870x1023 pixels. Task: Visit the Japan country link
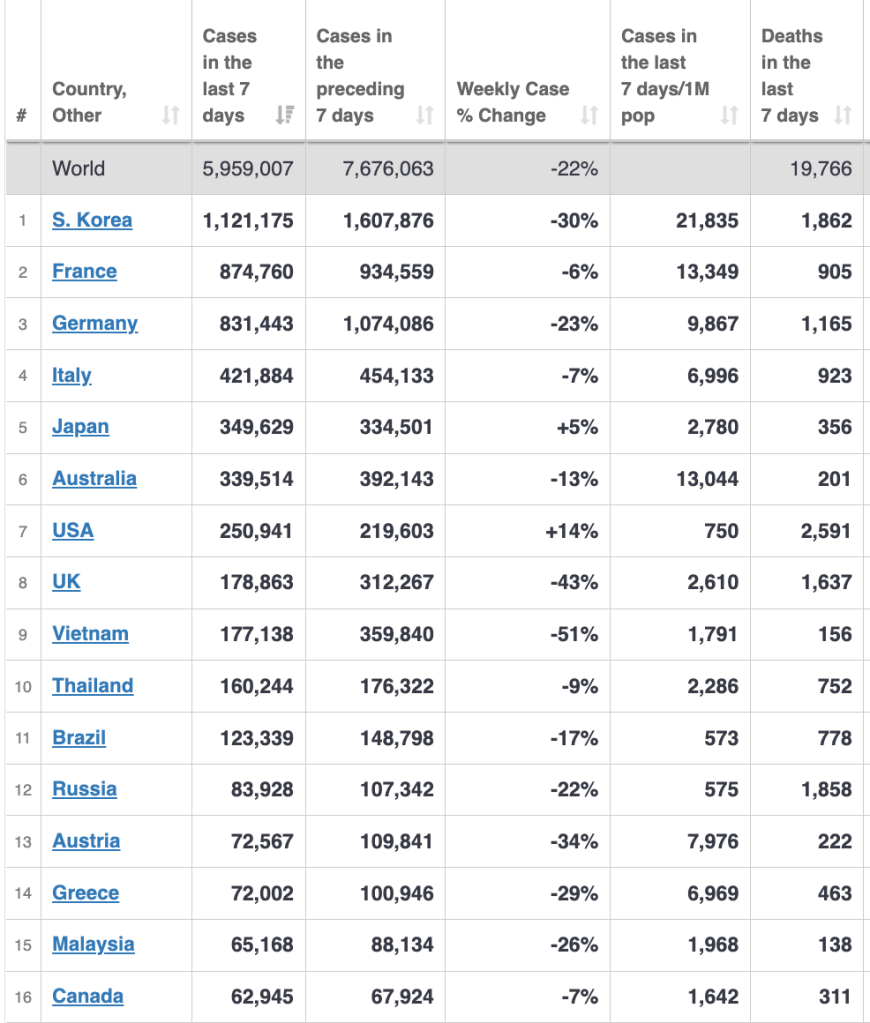coord(80,427)
